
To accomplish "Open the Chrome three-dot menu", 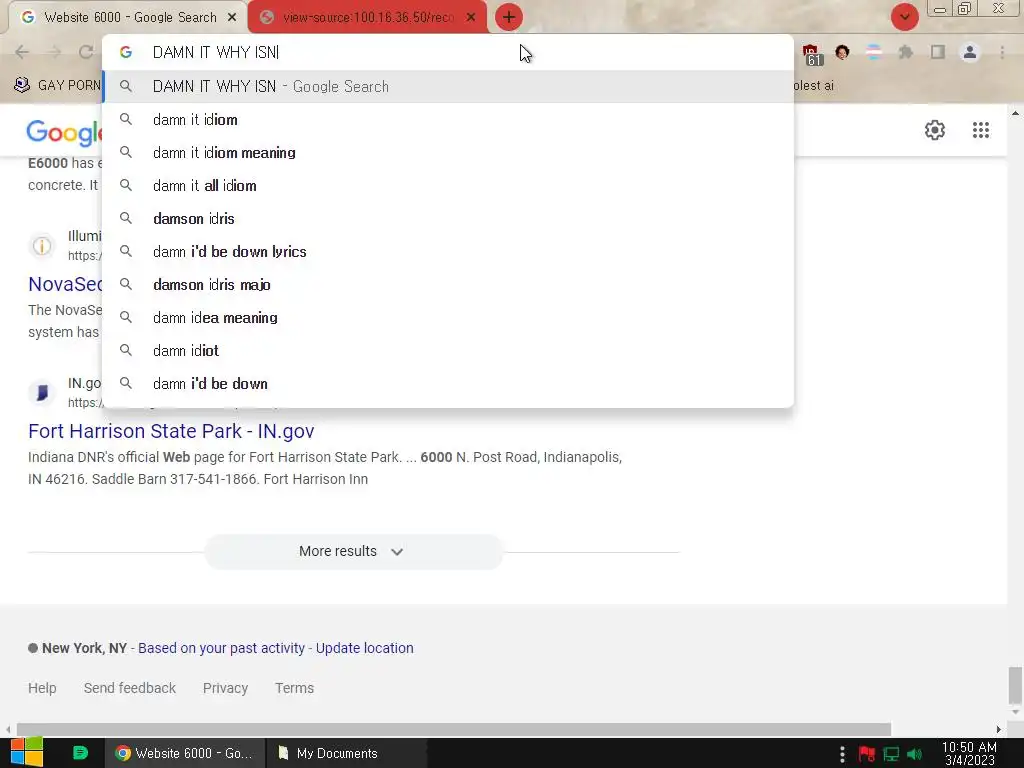I will click(1002, 52).
